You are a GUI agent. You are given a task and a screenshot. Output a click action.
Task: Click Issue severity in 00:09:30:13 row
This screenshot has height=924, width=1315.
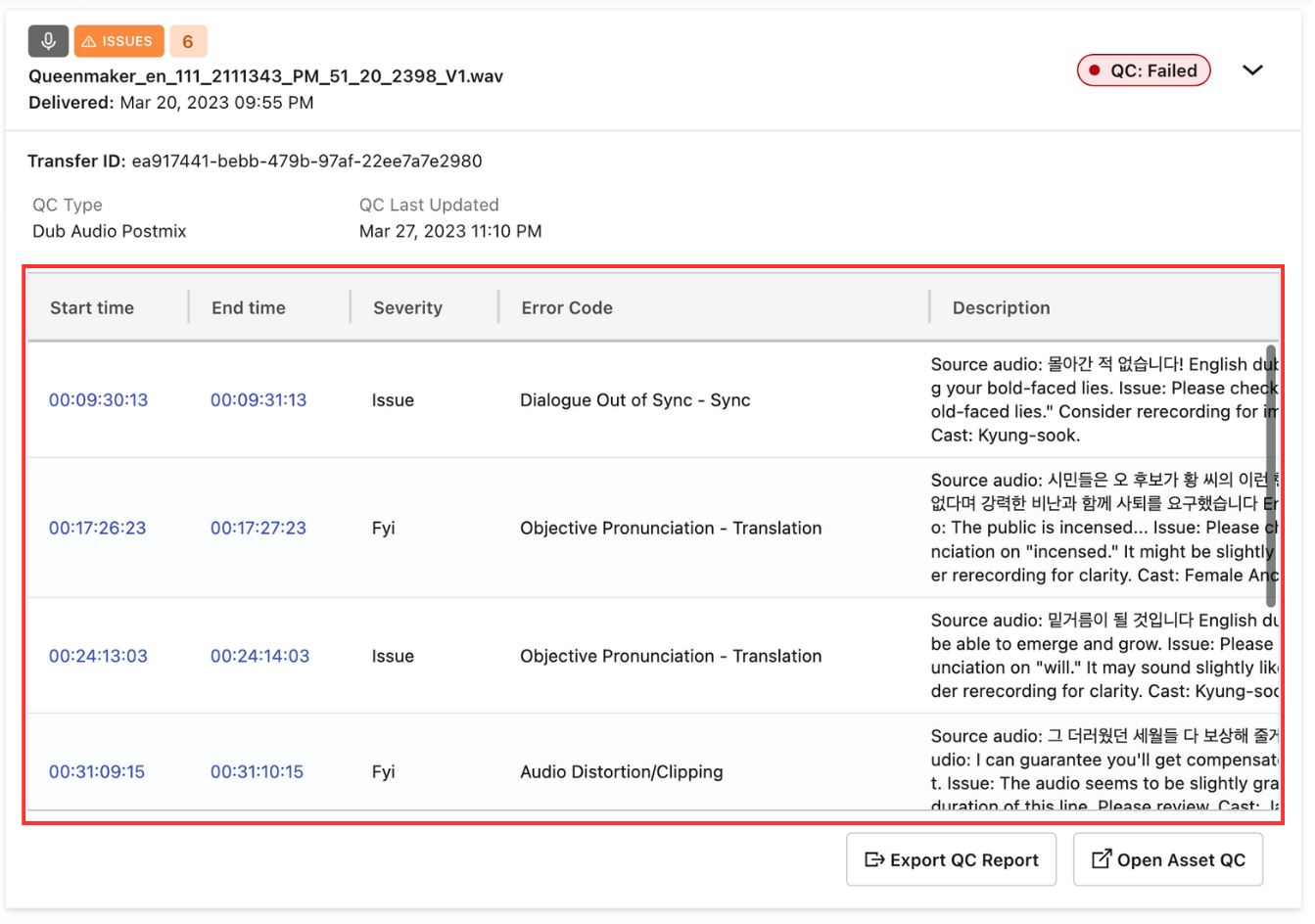pyautogui.click(x=393, y=399)
